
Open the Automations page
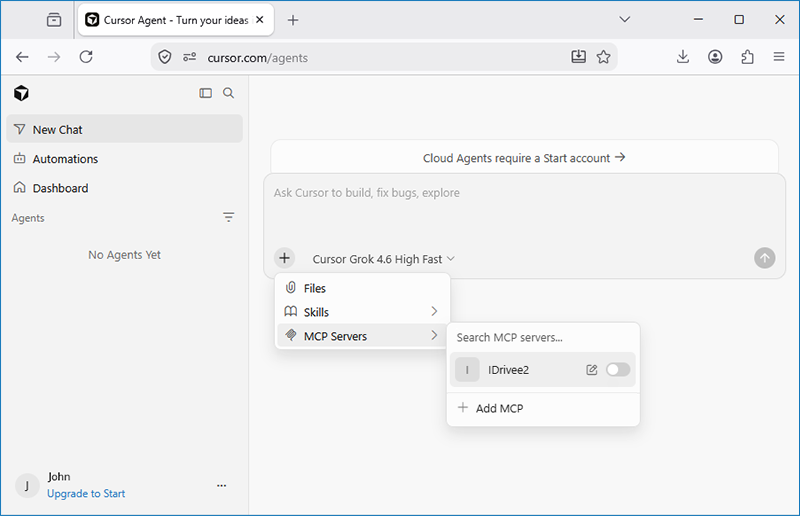click(124, 159)
